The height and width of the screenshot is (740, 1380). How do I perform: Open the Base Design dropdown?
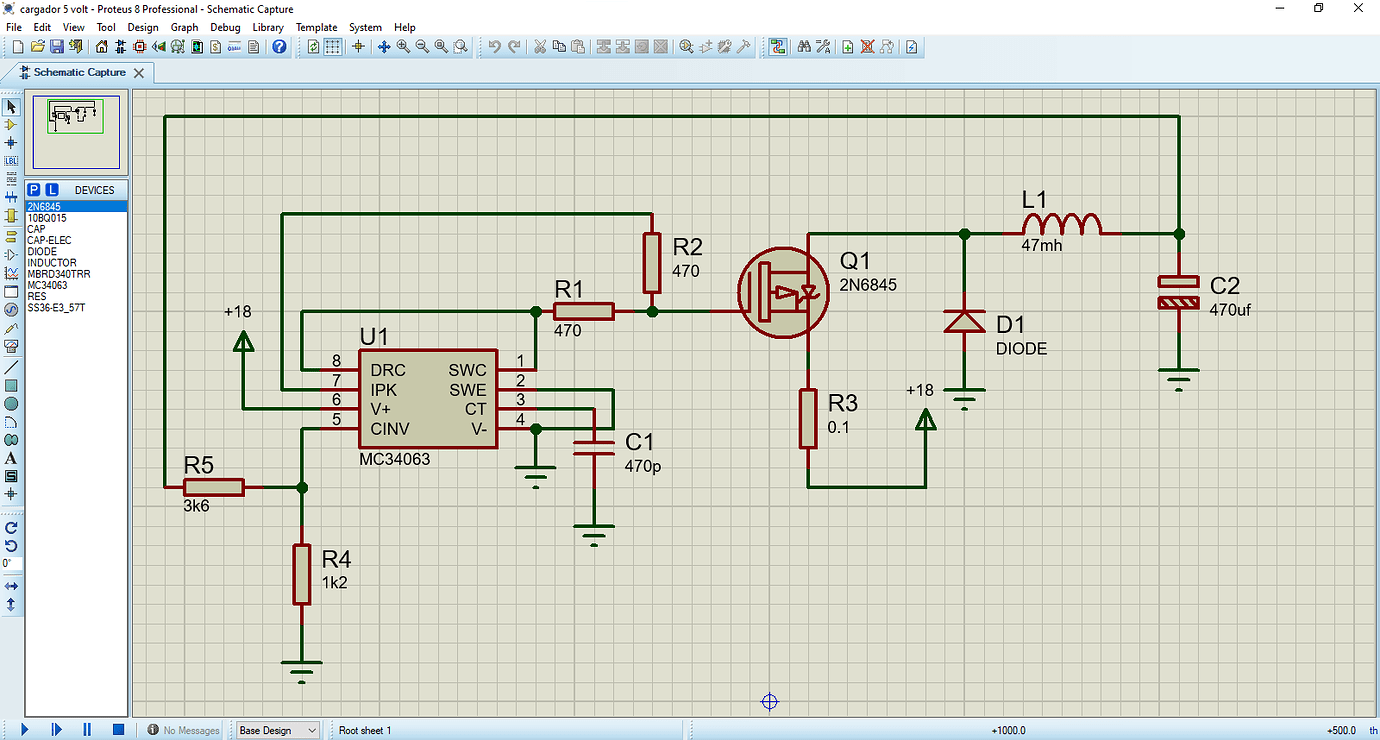click(x=277, y=730)
